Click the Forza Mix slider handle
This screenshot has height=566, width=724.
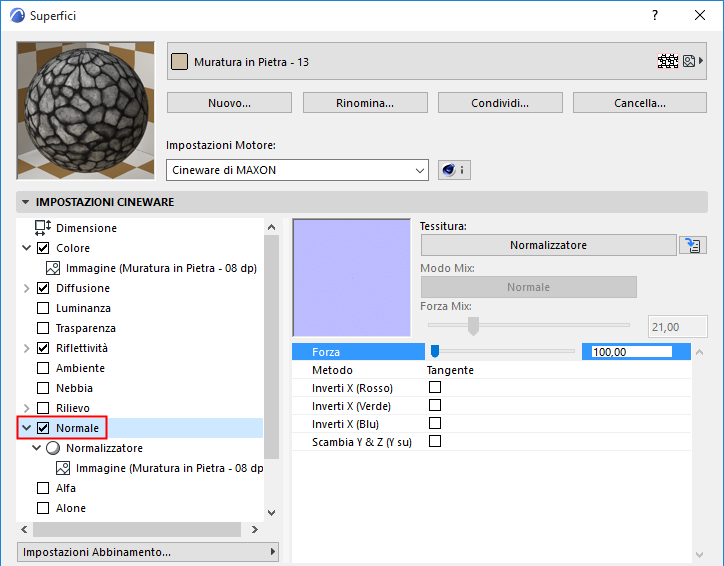473,326
